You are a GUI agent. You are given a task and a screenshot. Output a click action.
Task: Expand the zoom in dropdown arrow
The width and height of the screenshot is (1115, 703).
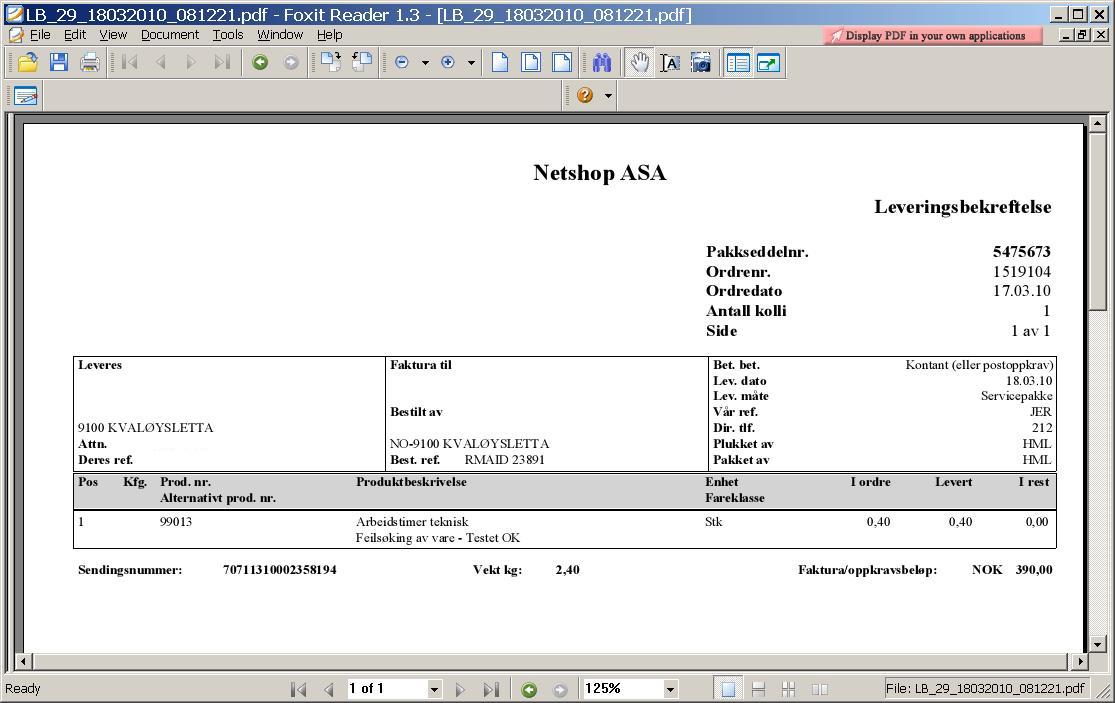pos(471,63)
